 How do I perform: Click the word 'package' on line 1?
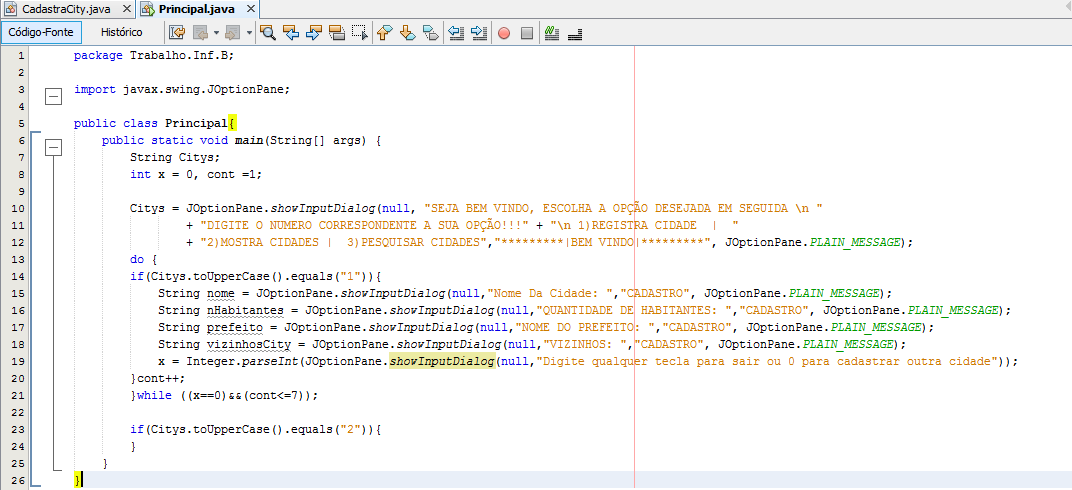(98, 55)
